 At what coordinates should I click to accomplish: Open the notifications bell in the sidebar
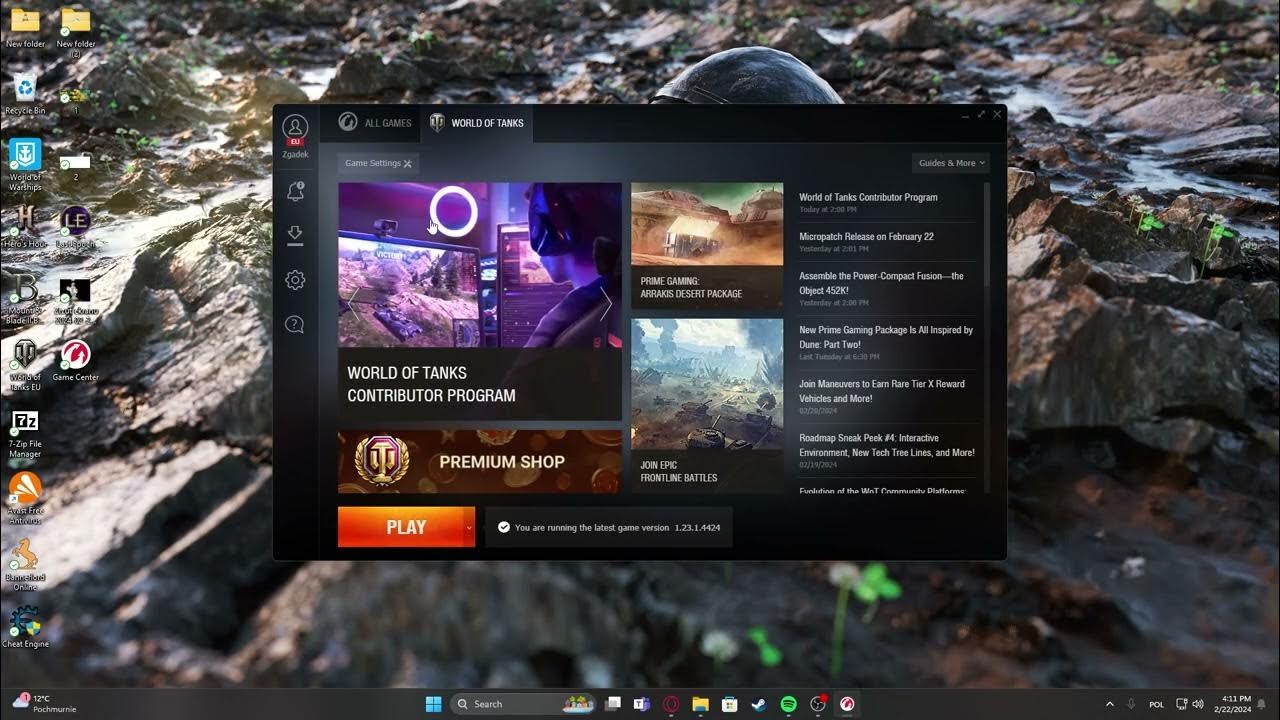[x=295, y=191]
